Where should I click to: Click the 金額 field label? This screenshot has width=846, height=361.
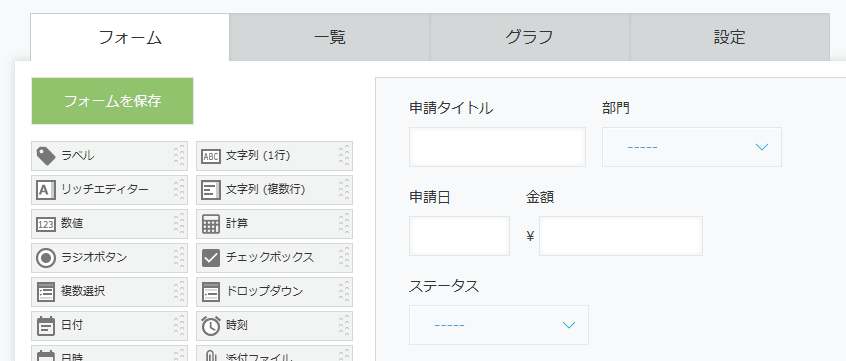(540, 197)
